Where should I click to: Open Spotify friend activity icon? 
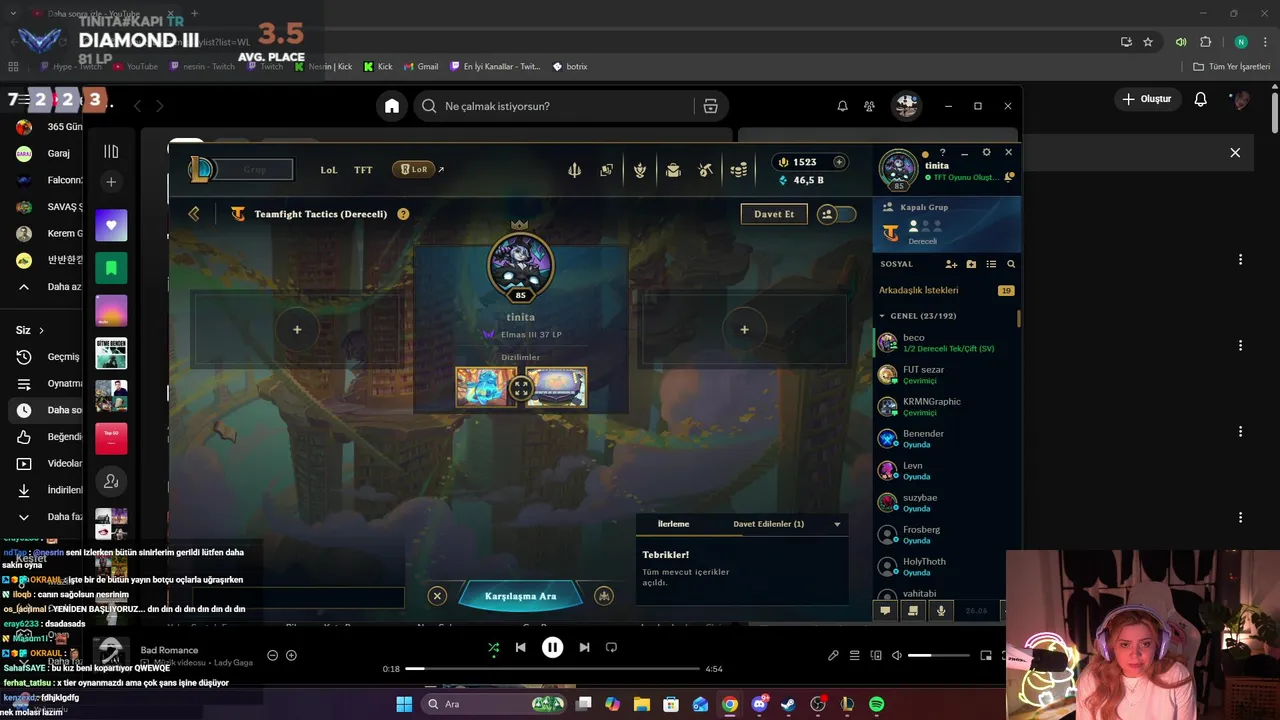click(869, 106)
